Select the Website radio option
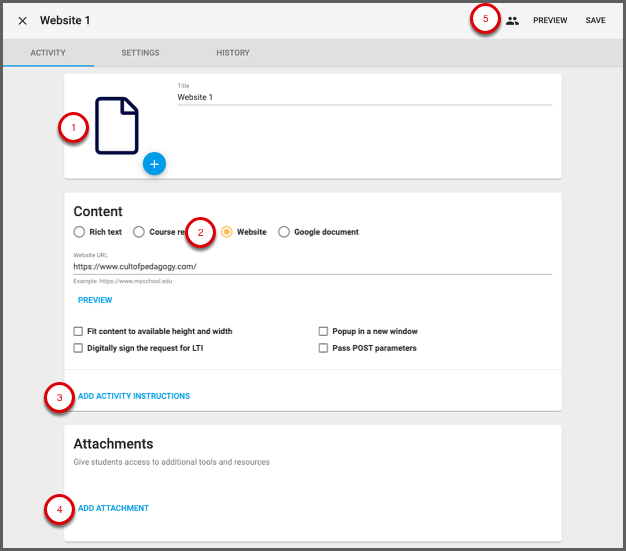The width and height of the screenshot is (626, 551). tap(227, 232)
